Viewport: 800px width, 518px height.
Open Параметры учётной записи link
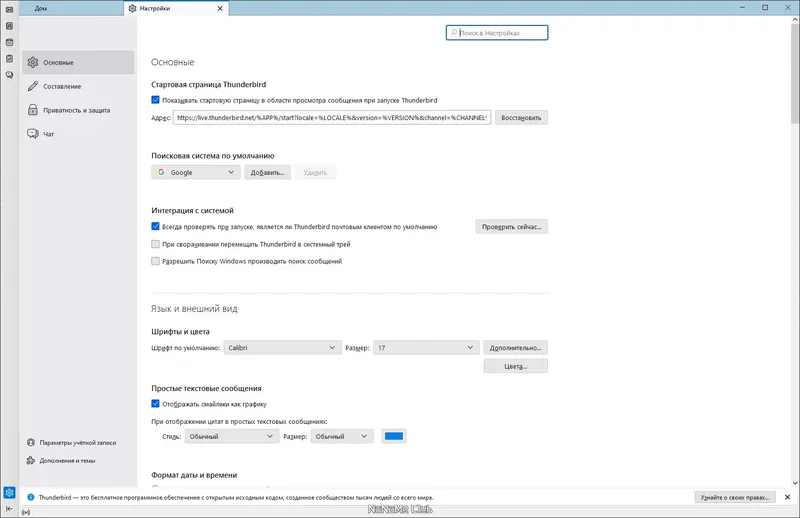pos(71,442)
